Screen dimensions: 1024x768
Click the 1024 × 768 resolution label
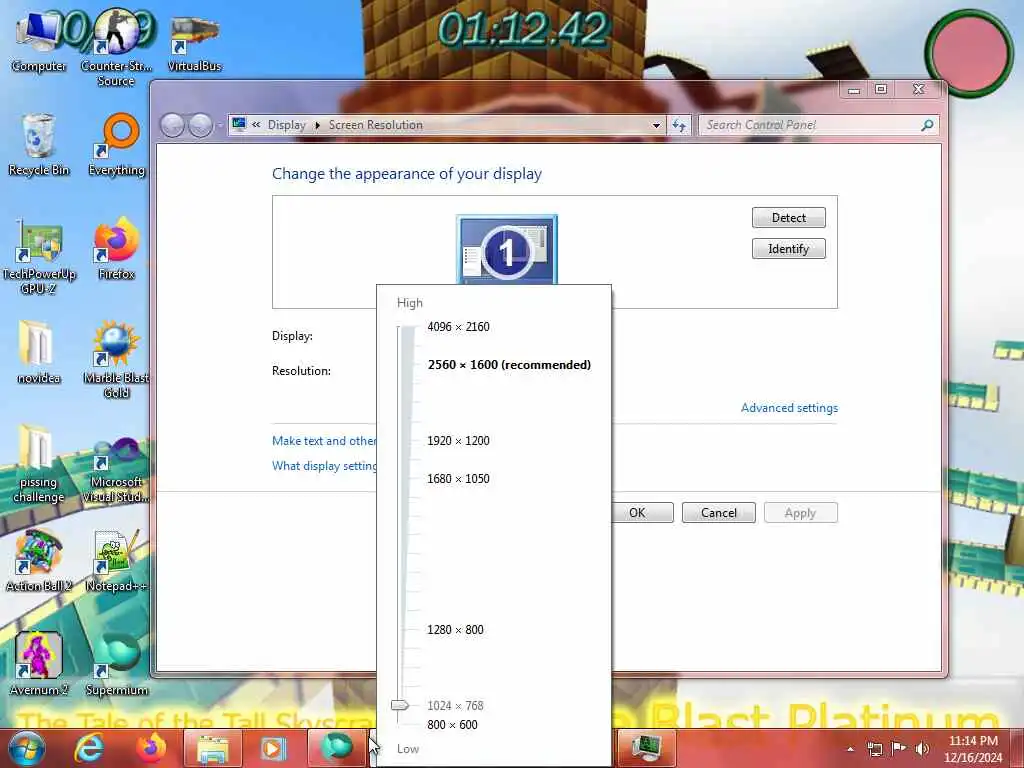(455, 705)
